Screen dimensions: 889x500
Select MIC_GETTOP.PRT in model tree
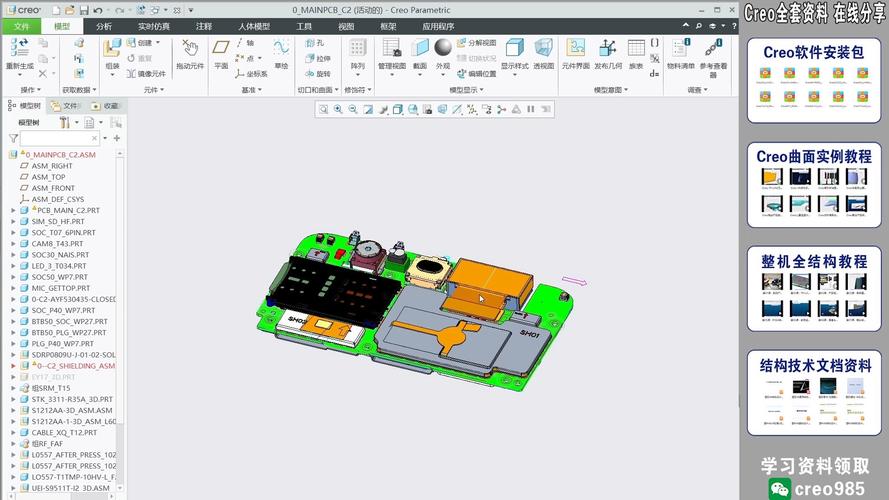click(60, 288)
